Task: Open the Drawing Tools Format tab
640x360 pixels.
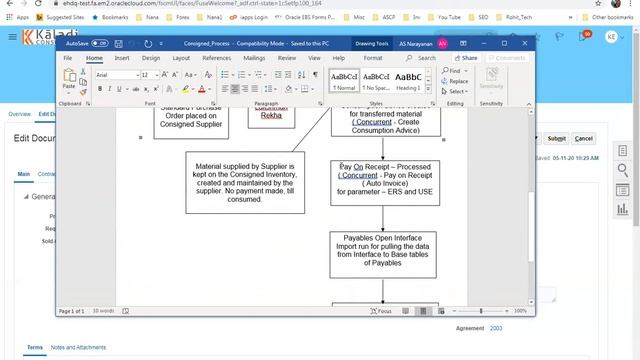Action: 373,58
